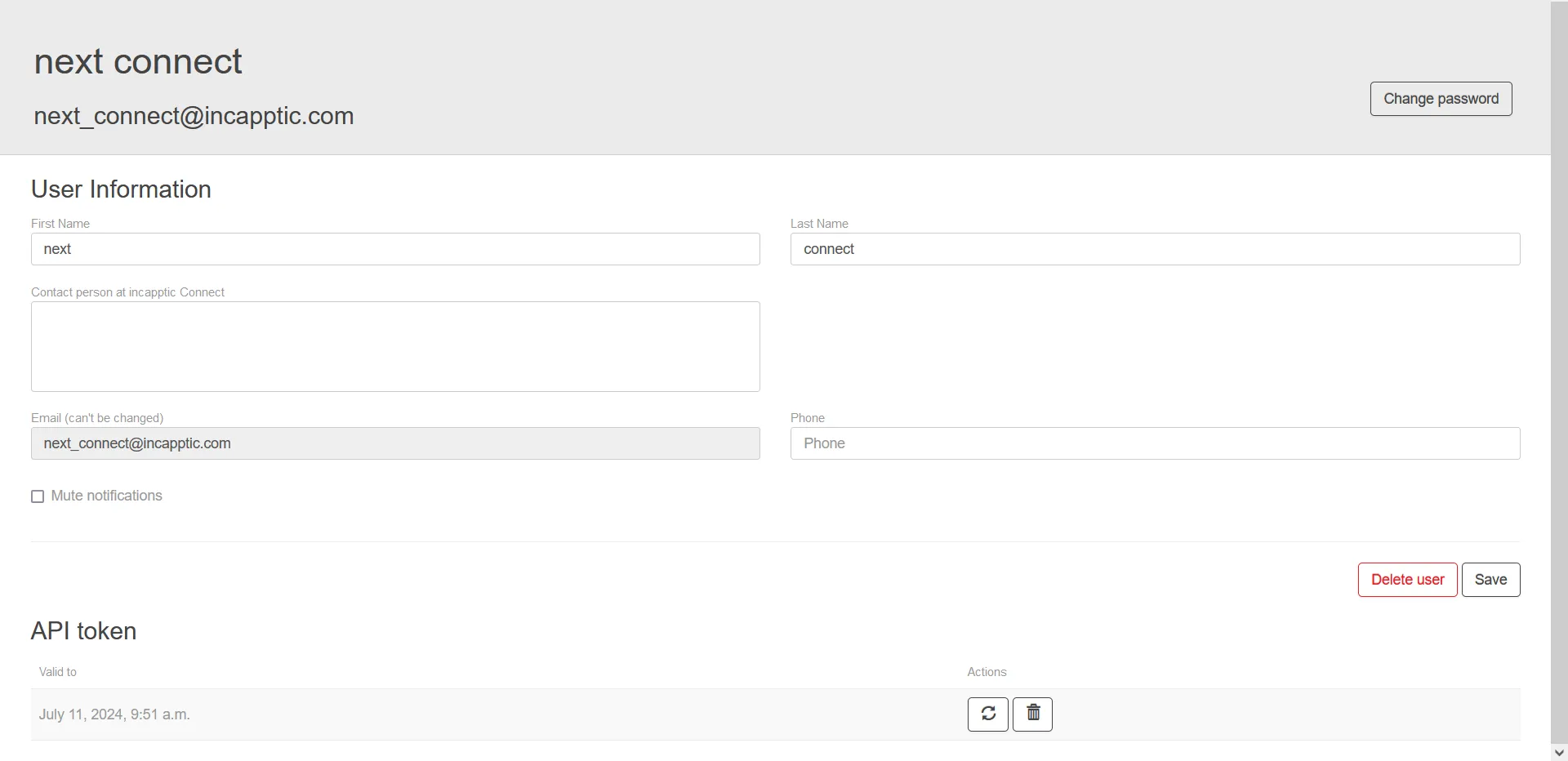Viewport: 1568px width, 761px height.
Task: Click the 'next connect' page title
Action: coord(138,61)
